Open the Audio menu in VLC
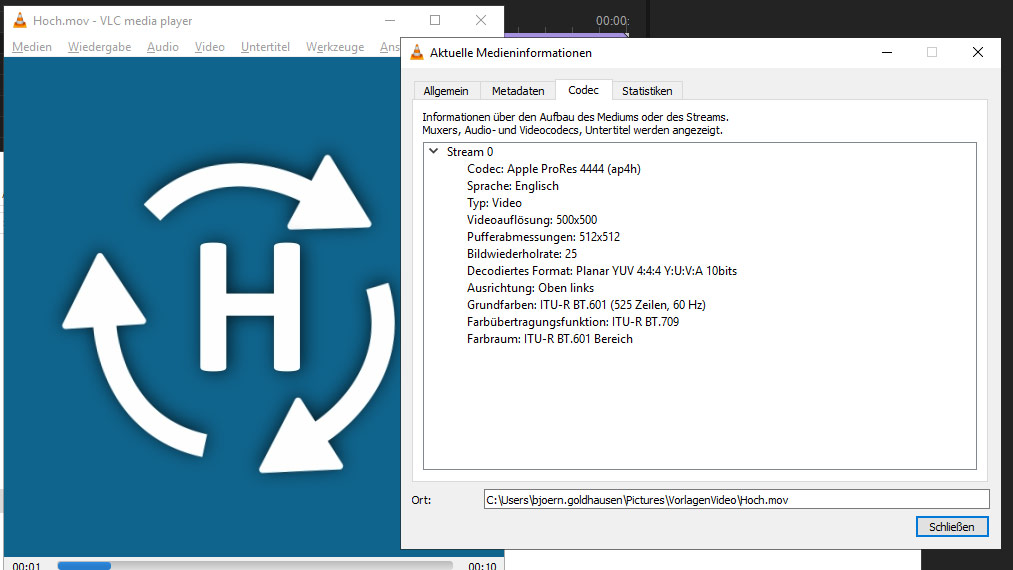 coord(163,47)
